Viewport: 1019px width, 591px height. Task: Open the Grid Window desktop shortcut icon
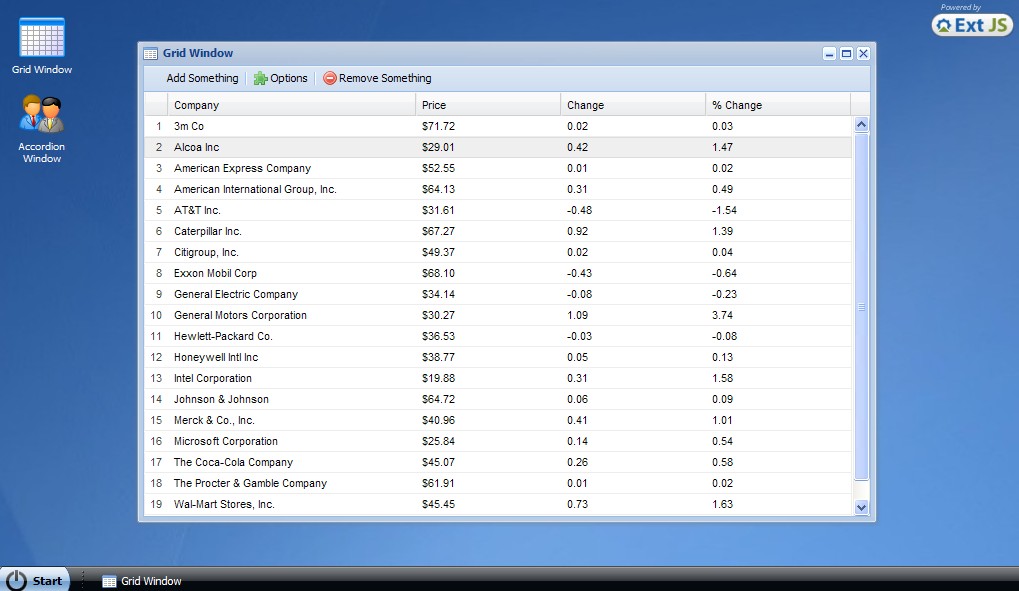[x=42, y=38]
